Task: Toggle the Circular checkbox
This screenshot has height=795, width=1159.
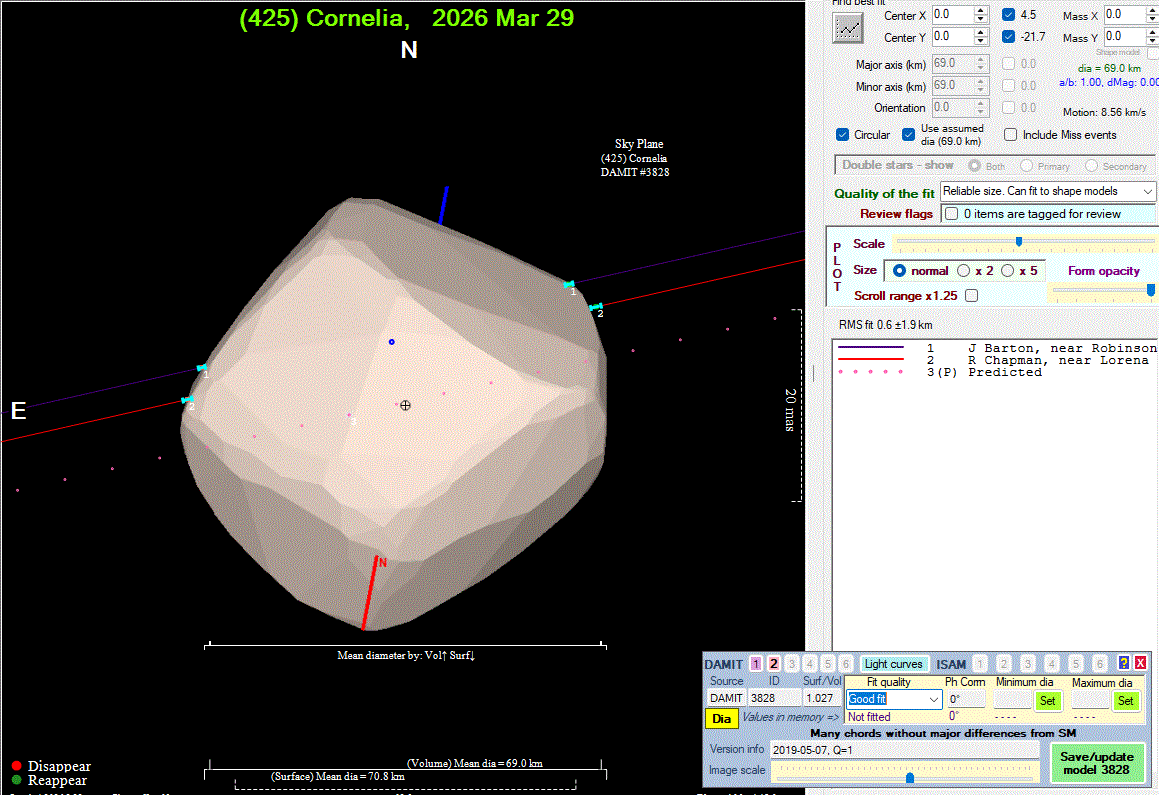Action: click(842, 135)
